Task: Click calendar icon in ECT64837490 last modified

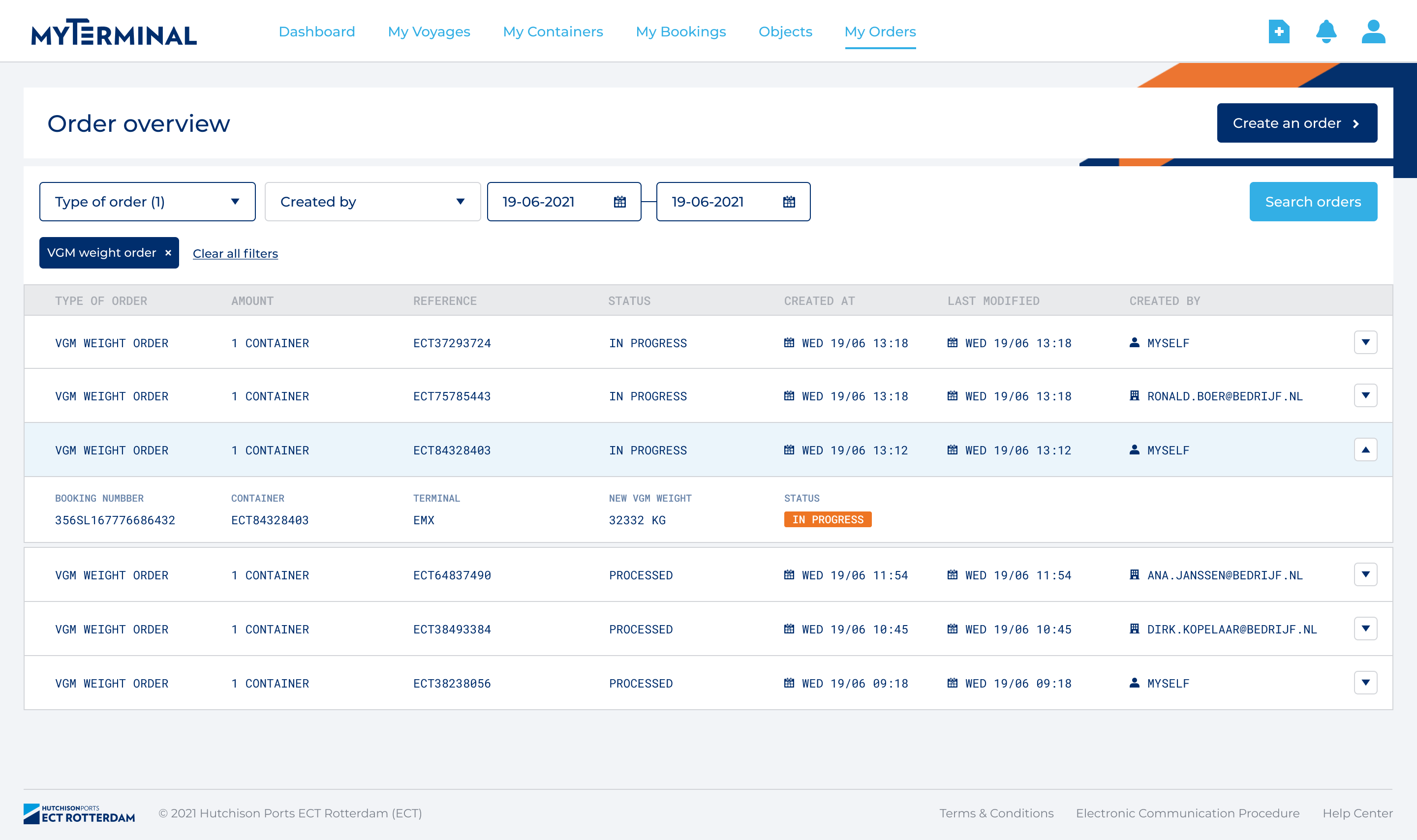Action: (x=952, y=574)
